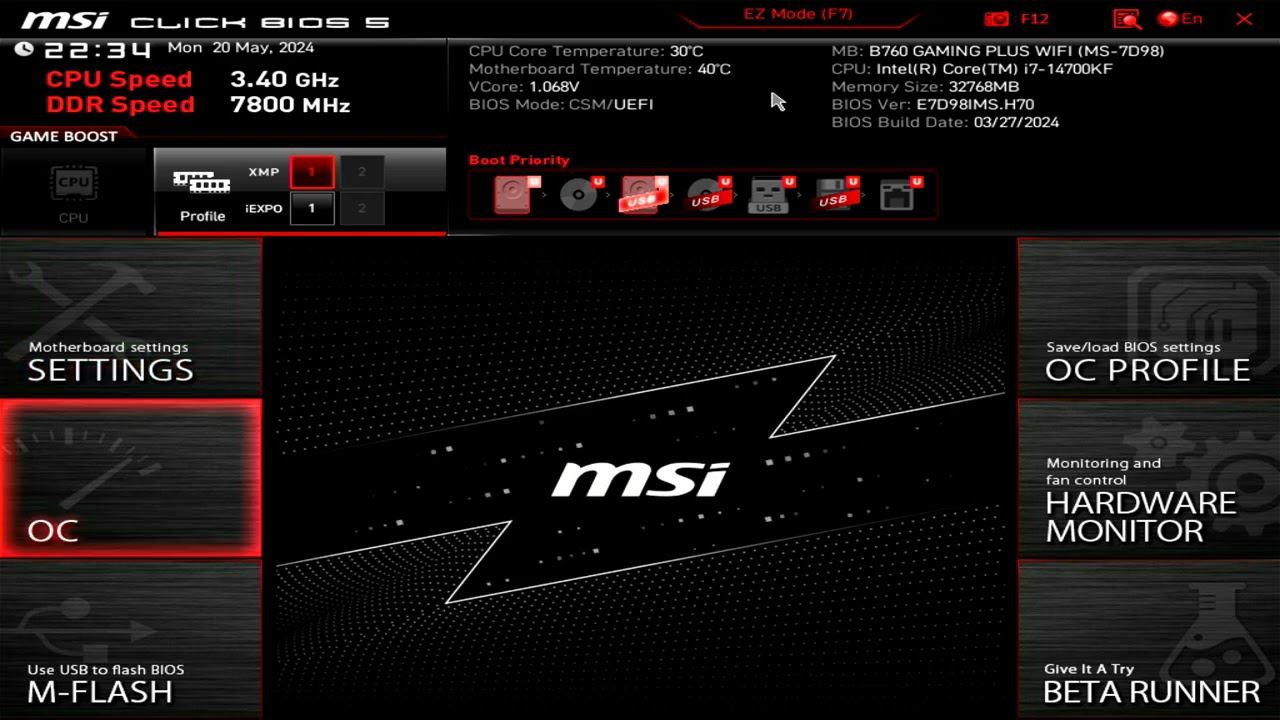
Task: Click the screenshot camera icon (F12)
Action: point(996,19)
